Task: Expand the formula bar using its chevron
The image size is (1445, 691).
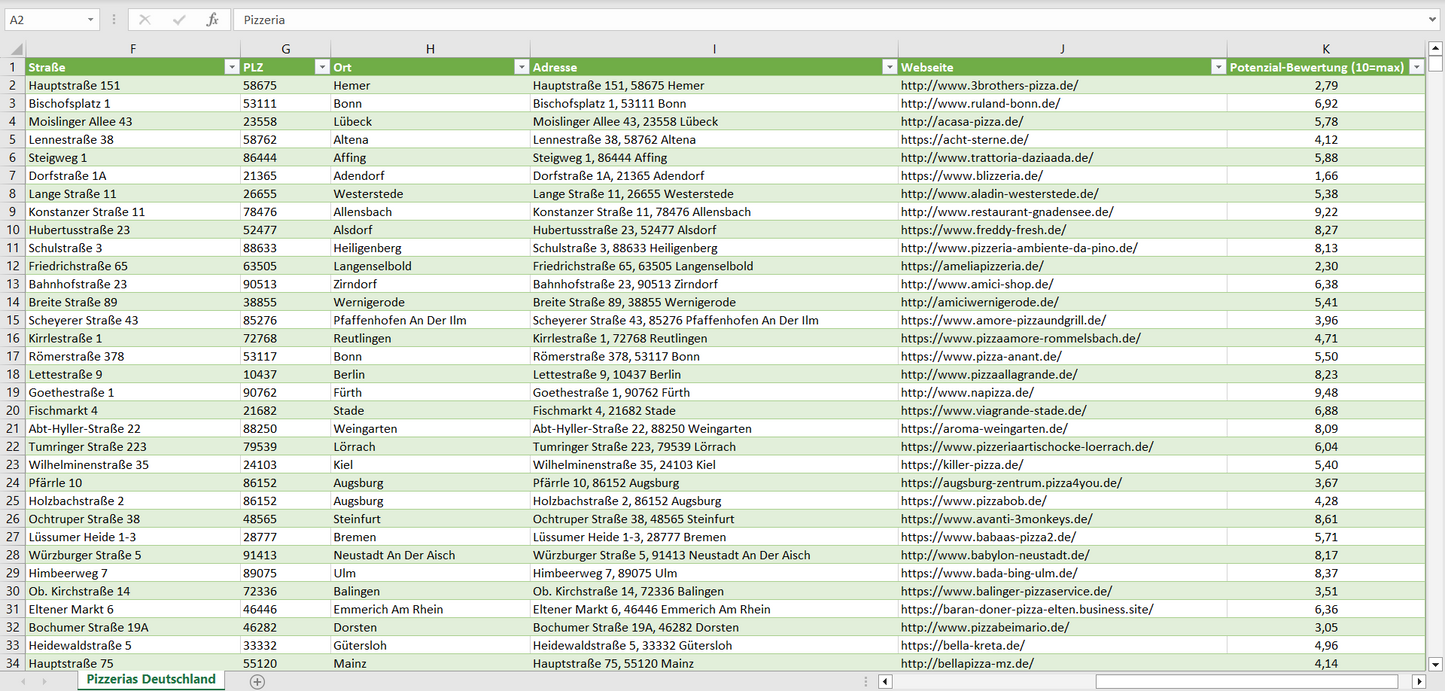Action: tap(1434, 20)
